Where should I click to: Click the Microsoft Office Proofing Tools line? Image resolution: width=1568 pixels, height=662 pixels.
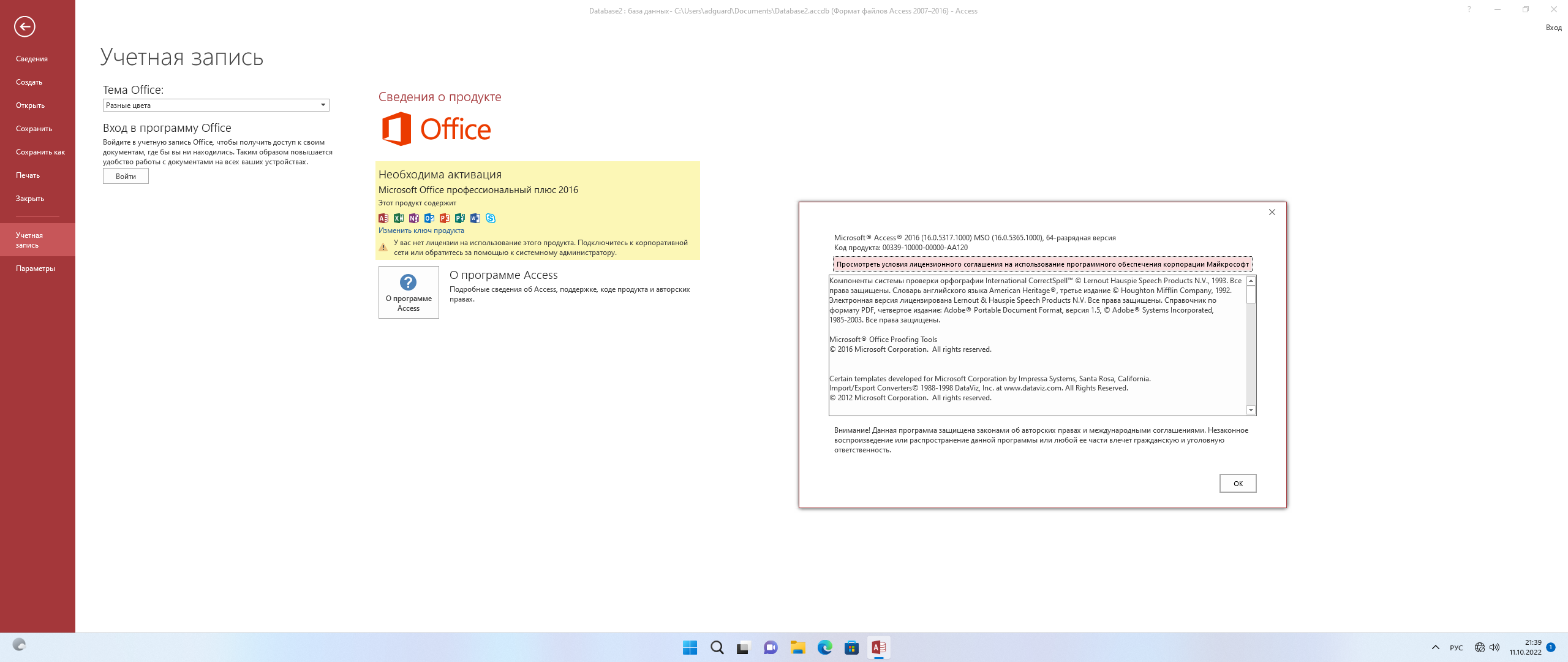(883, 340)
